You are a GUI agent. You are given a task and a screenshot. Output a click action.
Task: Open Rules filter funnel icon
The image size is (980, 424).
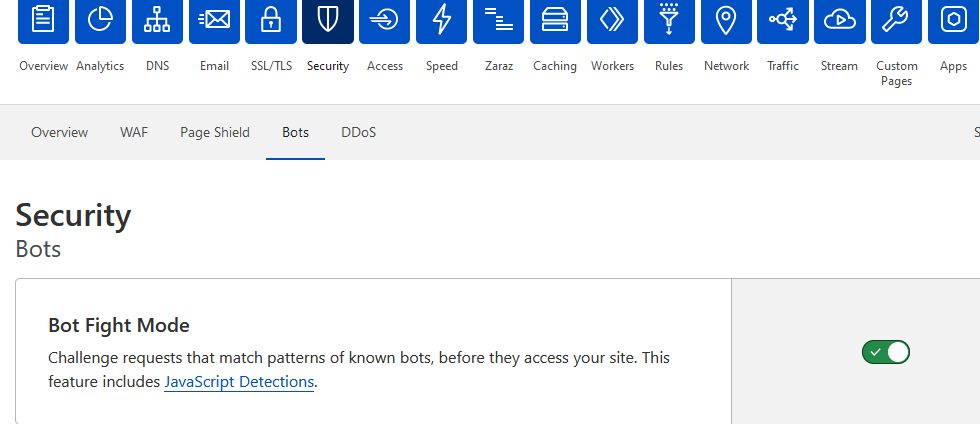click(x=669, y=20)
